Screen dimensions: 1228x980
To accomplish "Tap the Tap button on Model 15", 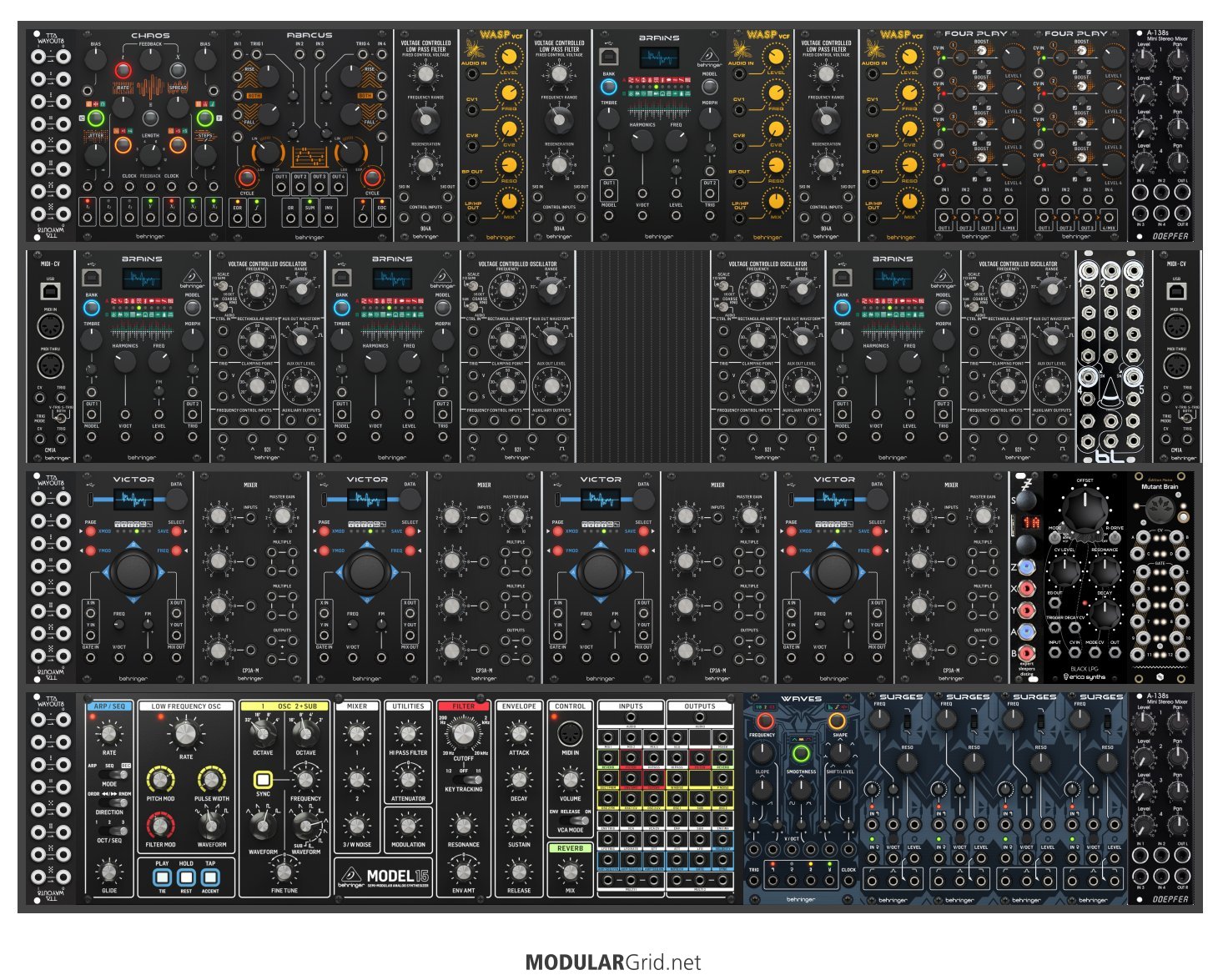I will (210, 877).
